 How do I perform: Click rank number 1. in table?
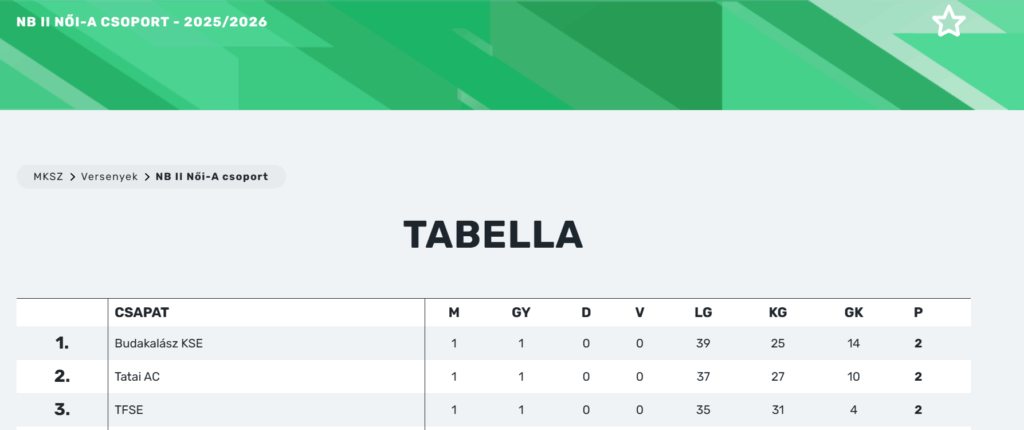pyautogui.click(x=62, y=344)
